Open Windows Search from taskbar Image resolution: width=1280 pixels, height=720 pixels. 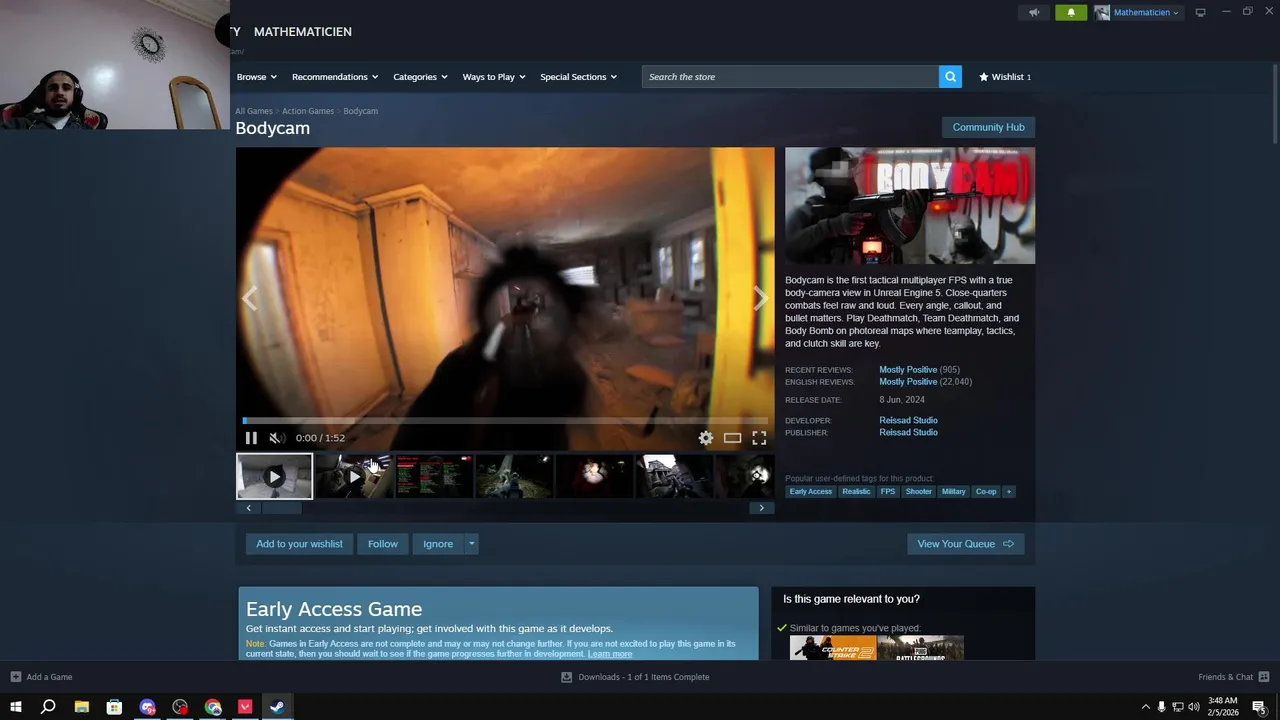coord(48,707)
